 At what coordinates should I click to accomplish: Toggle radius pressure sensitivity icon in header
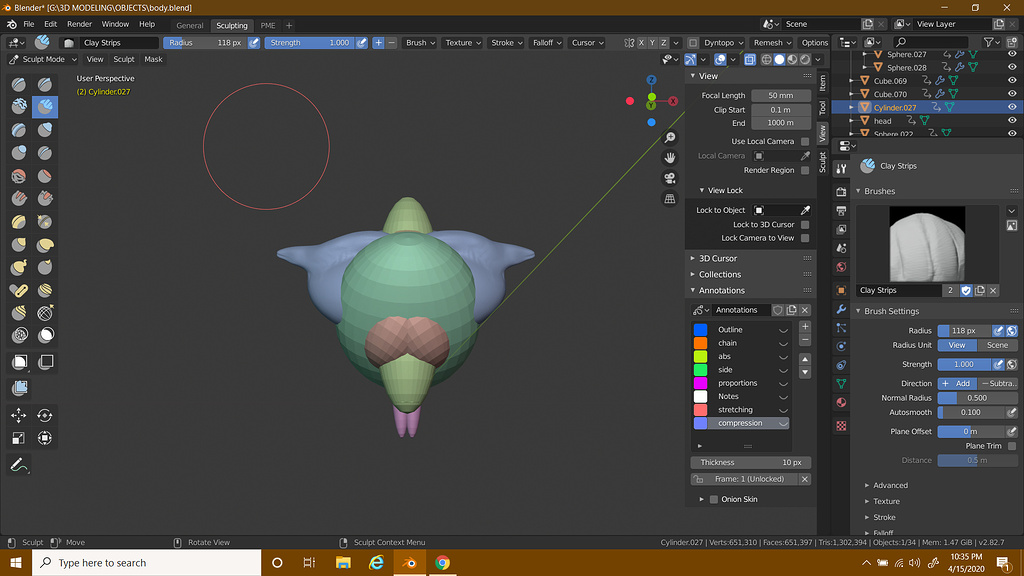point(254,42)
